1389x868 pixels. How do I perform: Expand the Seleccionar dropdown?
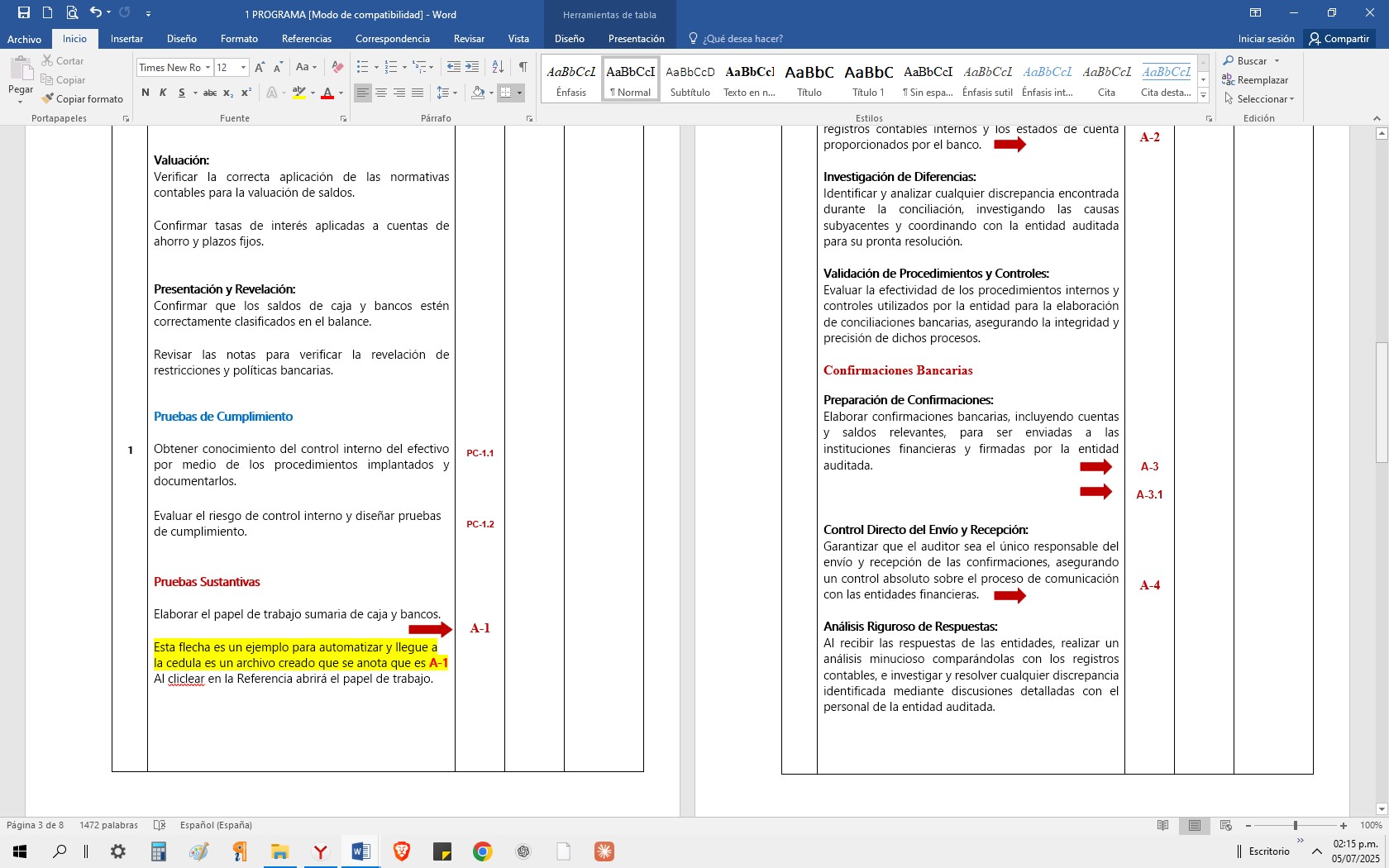(x=1261, y=99)
